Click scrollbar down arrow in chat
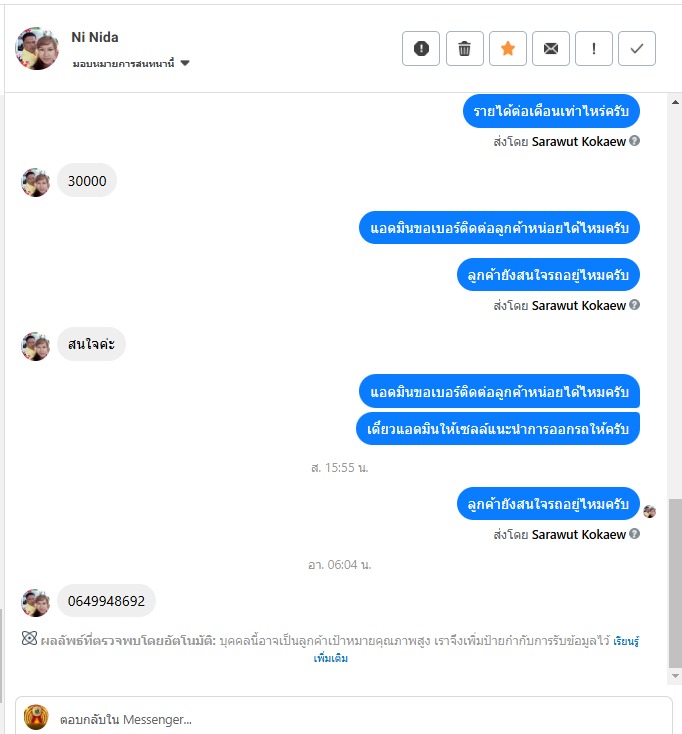 pos(675,675)
